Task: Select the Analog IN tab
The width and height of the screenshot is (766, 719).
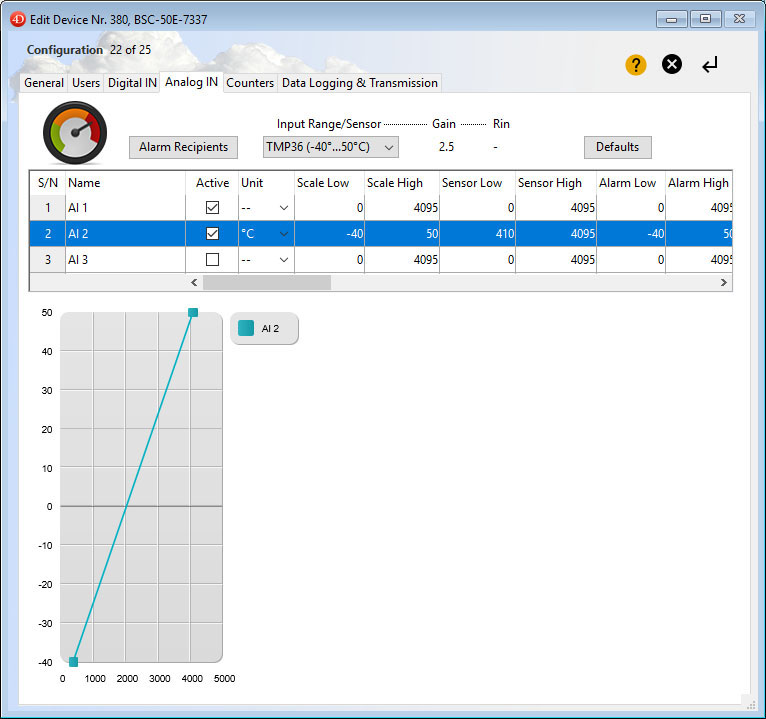Action: tap(192, 82)
